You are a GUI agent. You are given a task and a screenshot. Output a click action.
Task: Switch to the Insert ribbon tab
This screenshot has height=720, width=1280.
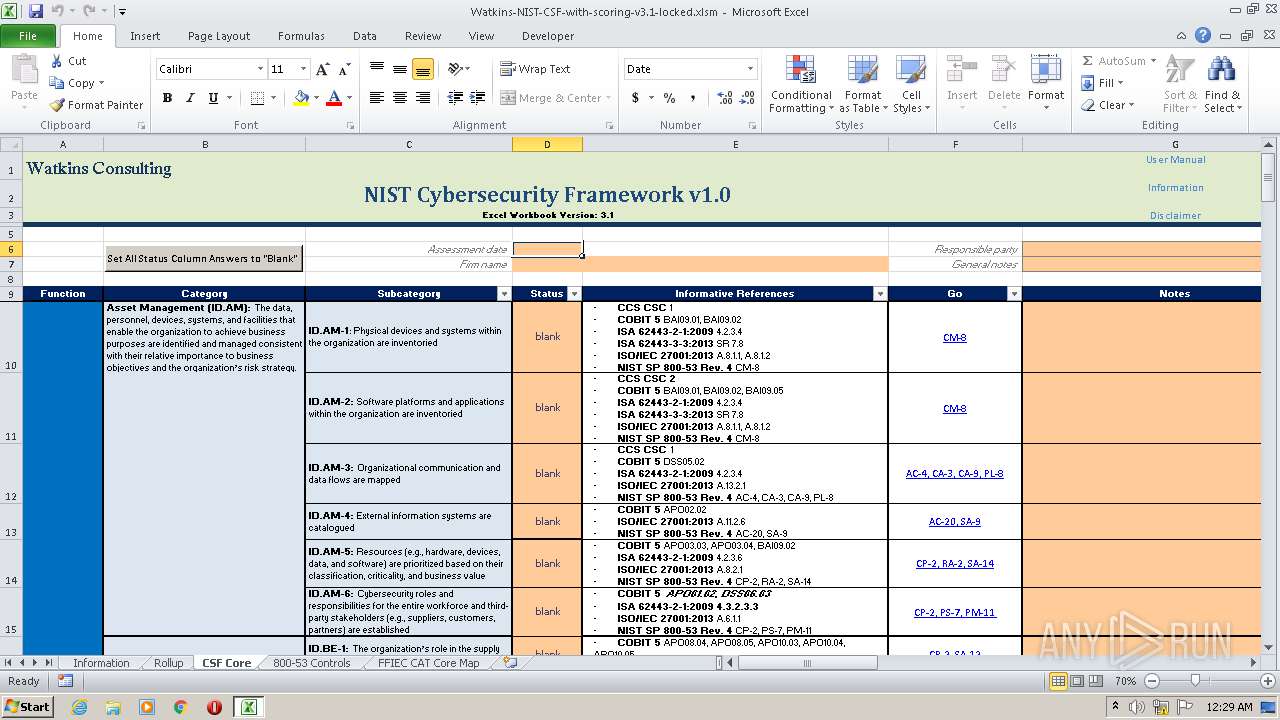pyautogui.click(x=145, y=36)
